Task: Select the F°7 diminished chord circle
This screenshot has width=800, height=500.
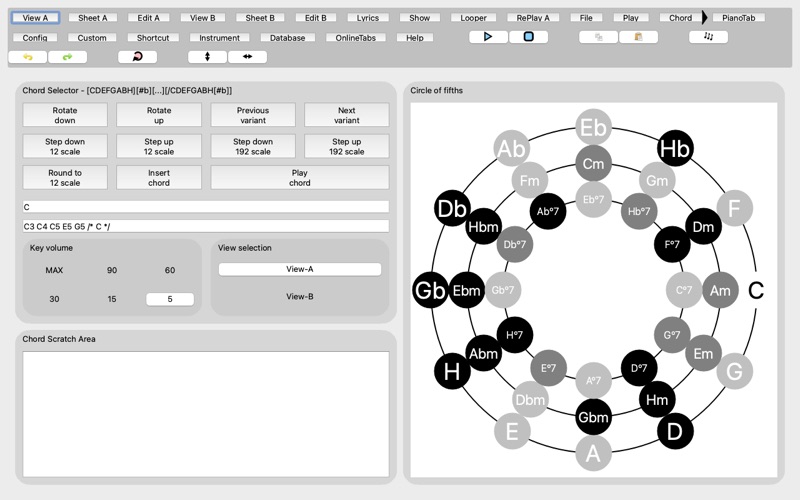Action: coord(672,244)
